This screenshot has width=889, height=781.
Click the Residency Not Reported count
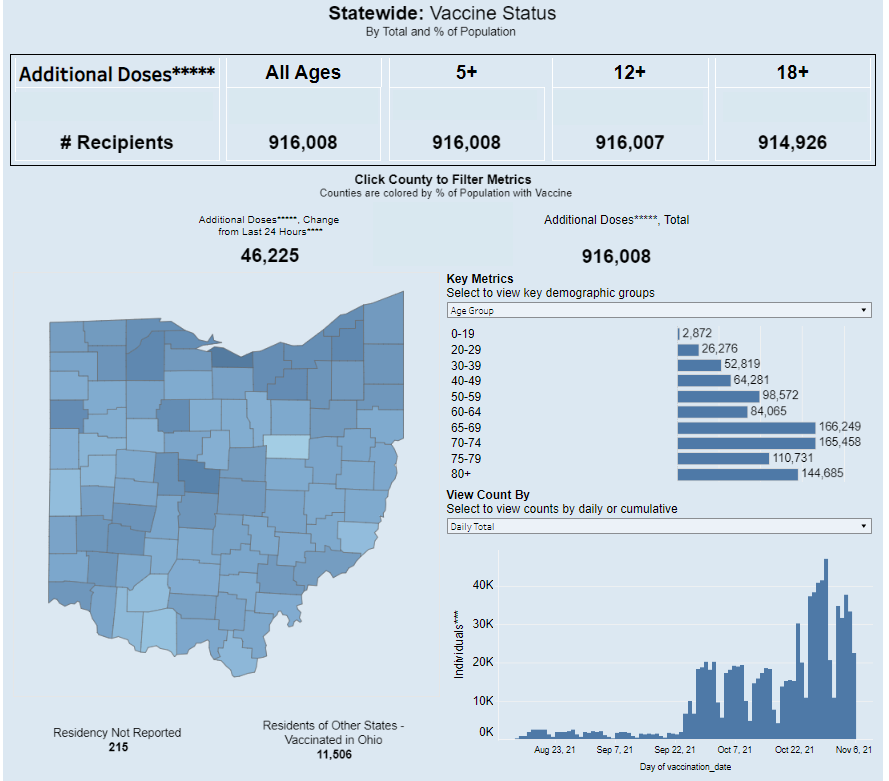[117, 746]
